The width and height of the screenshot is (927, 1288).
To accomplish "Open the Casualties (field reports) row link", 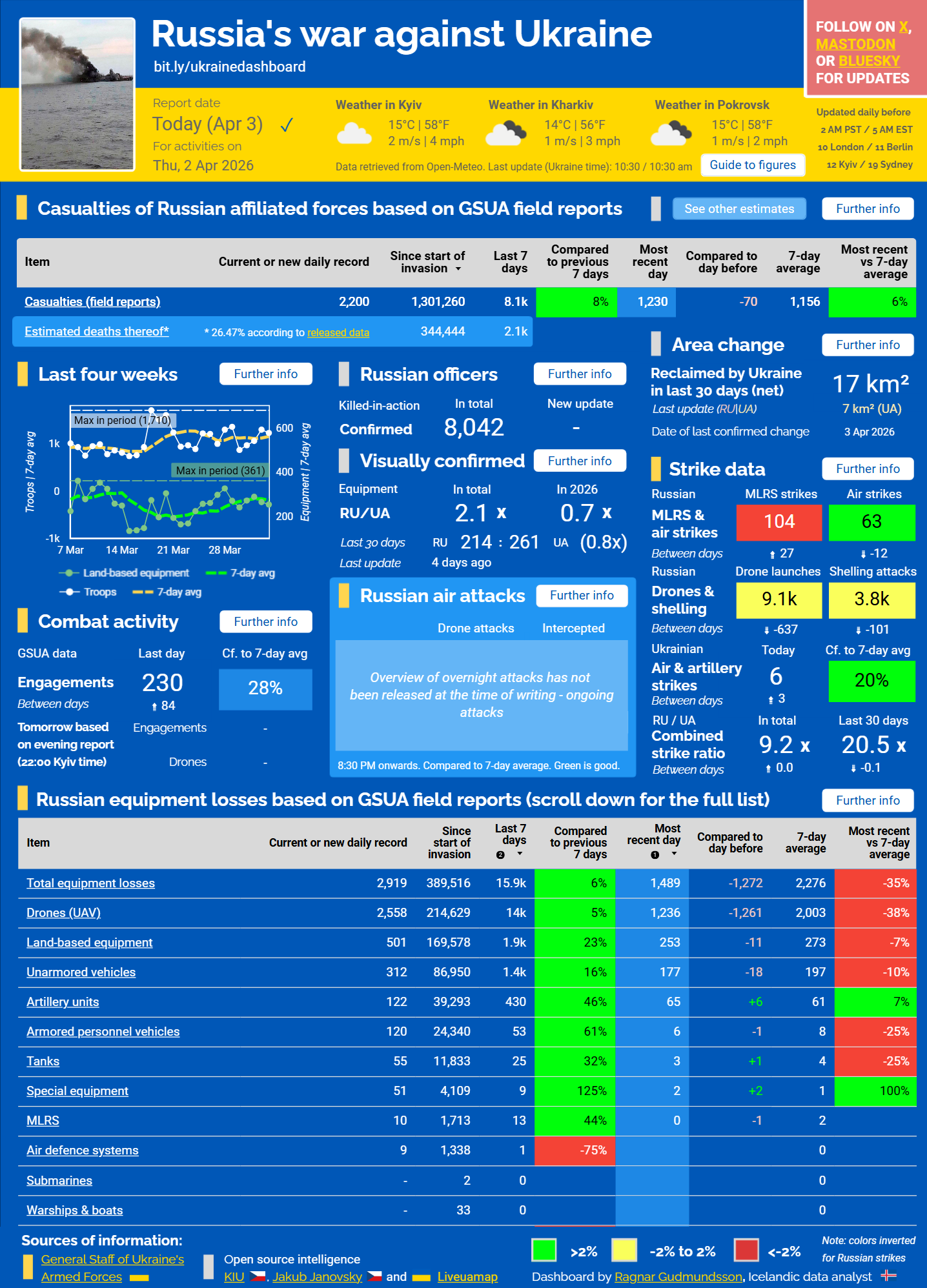I will 92,301.
